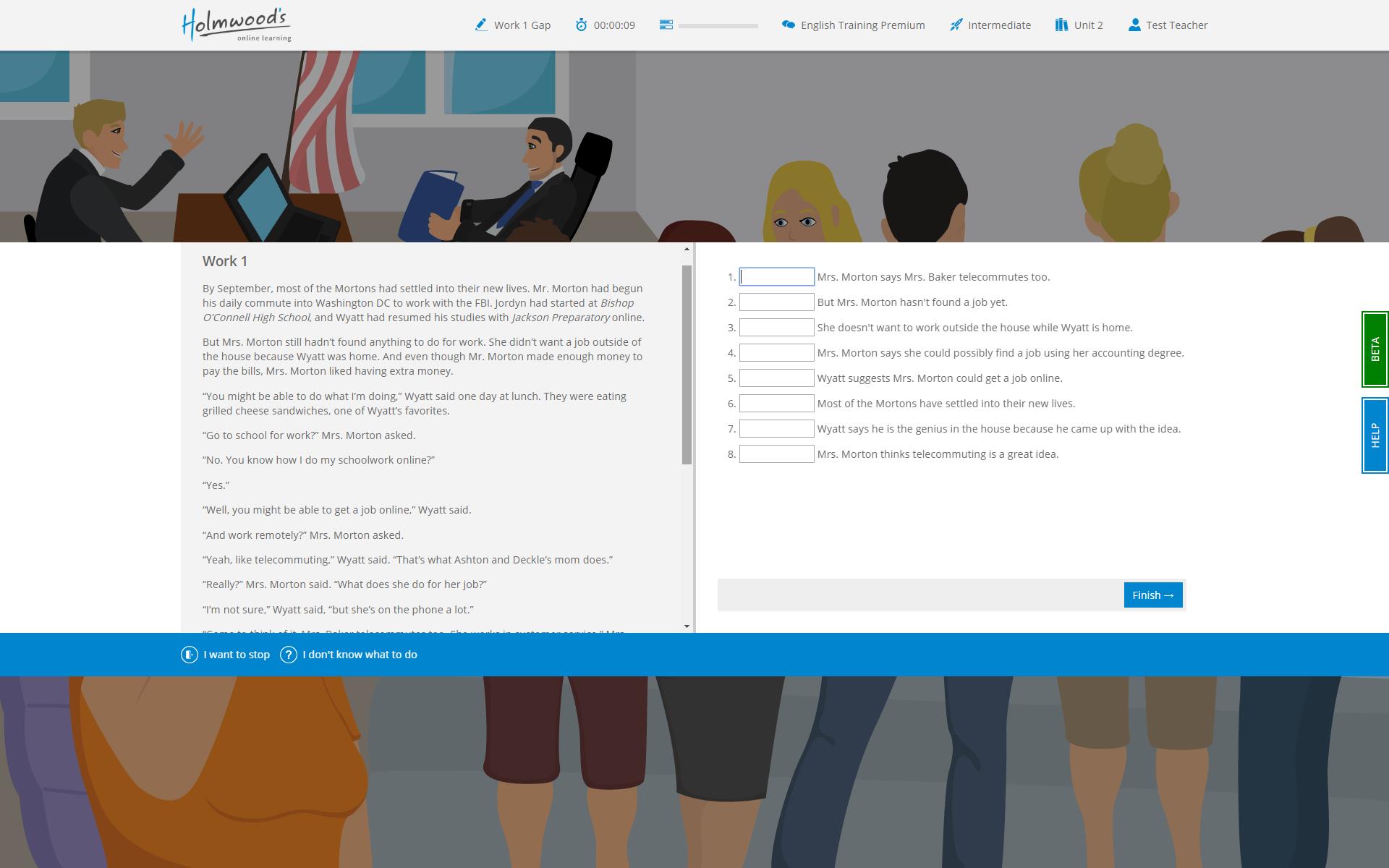
Task: Focus input box for sentence 8
Action: [776, 454]
